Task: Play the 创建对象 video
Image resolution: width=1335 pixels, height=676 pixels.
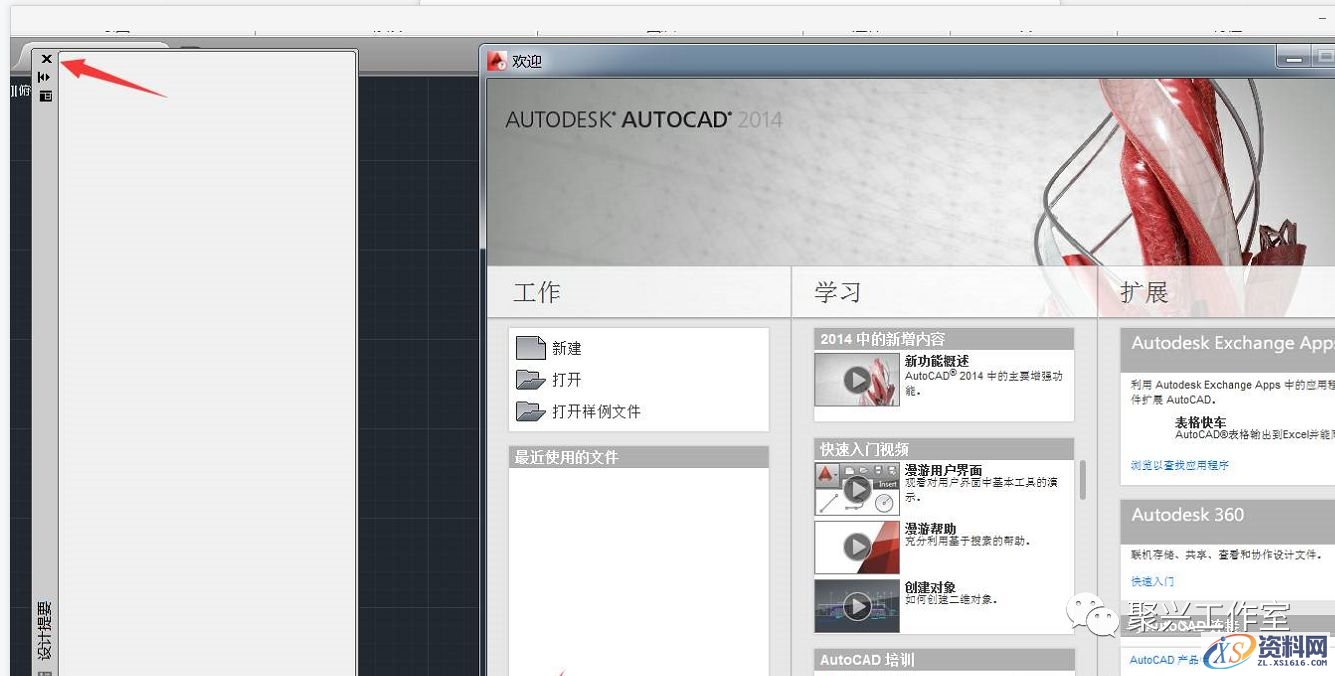Action: (857, 605)
